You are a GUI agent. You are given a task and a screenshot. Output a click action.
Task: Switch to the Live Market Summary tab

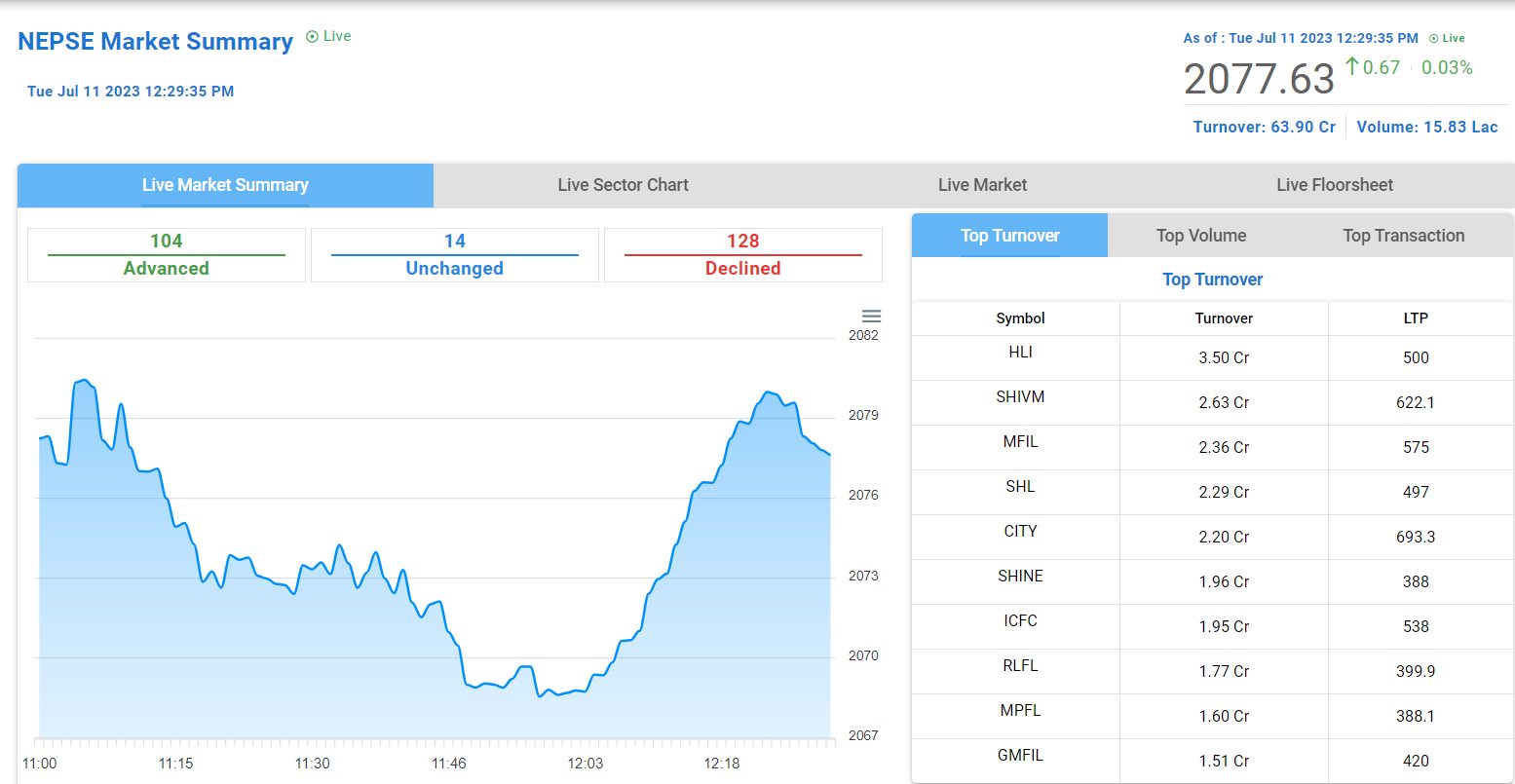point(225,185)
